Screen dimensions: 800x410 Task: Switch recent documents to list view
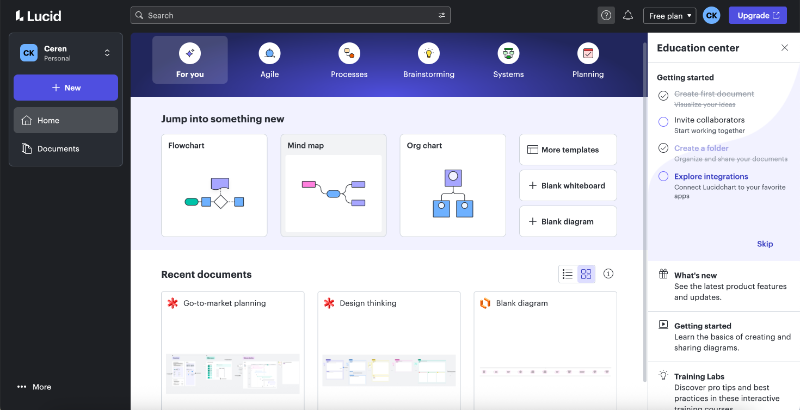click(x=567, y=274)
